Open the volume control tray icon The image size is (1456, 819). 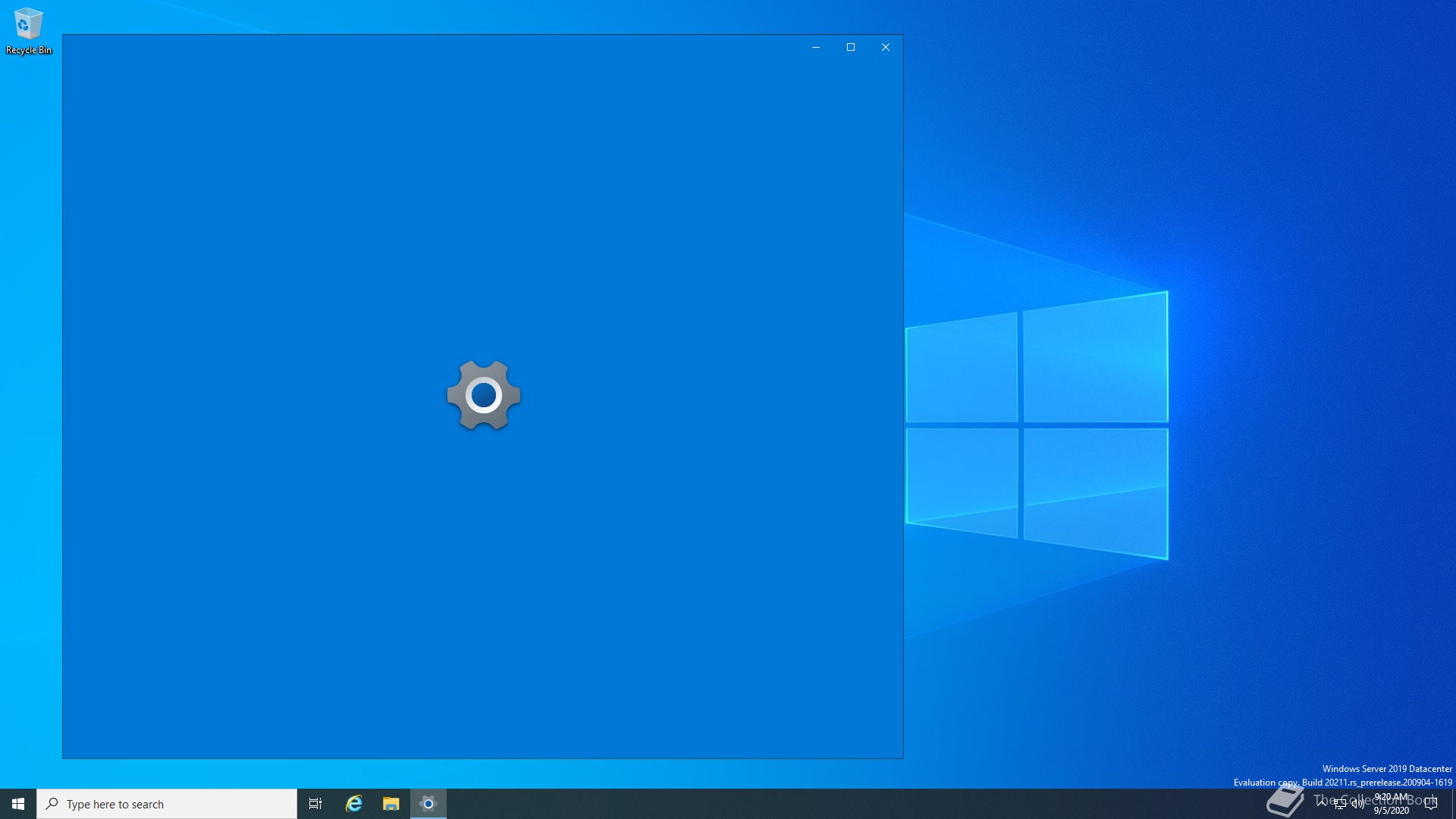1358,804
